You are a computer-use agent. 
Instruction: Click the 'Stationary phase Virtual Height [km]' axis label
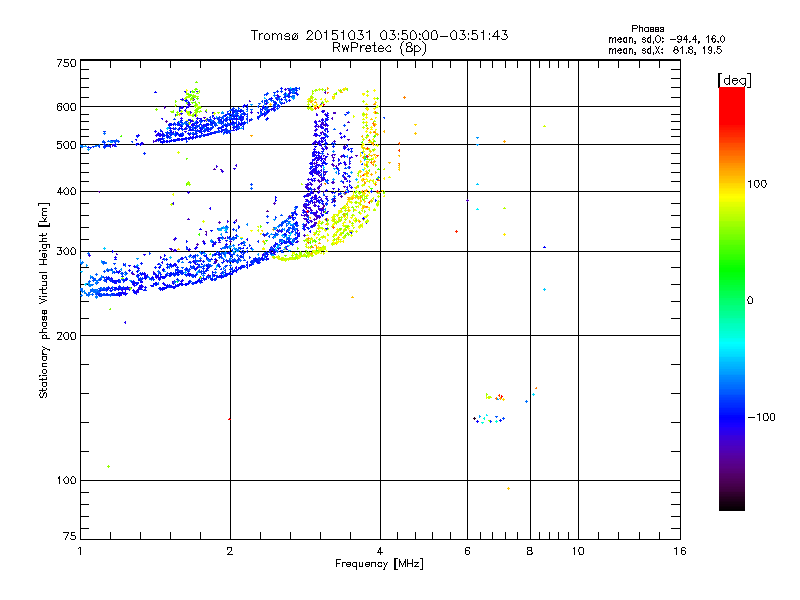coord(44,300)
